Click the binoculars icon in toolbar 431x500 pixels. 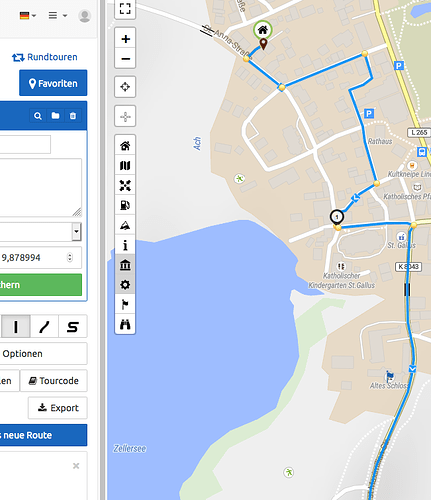[x=125, y=324]
